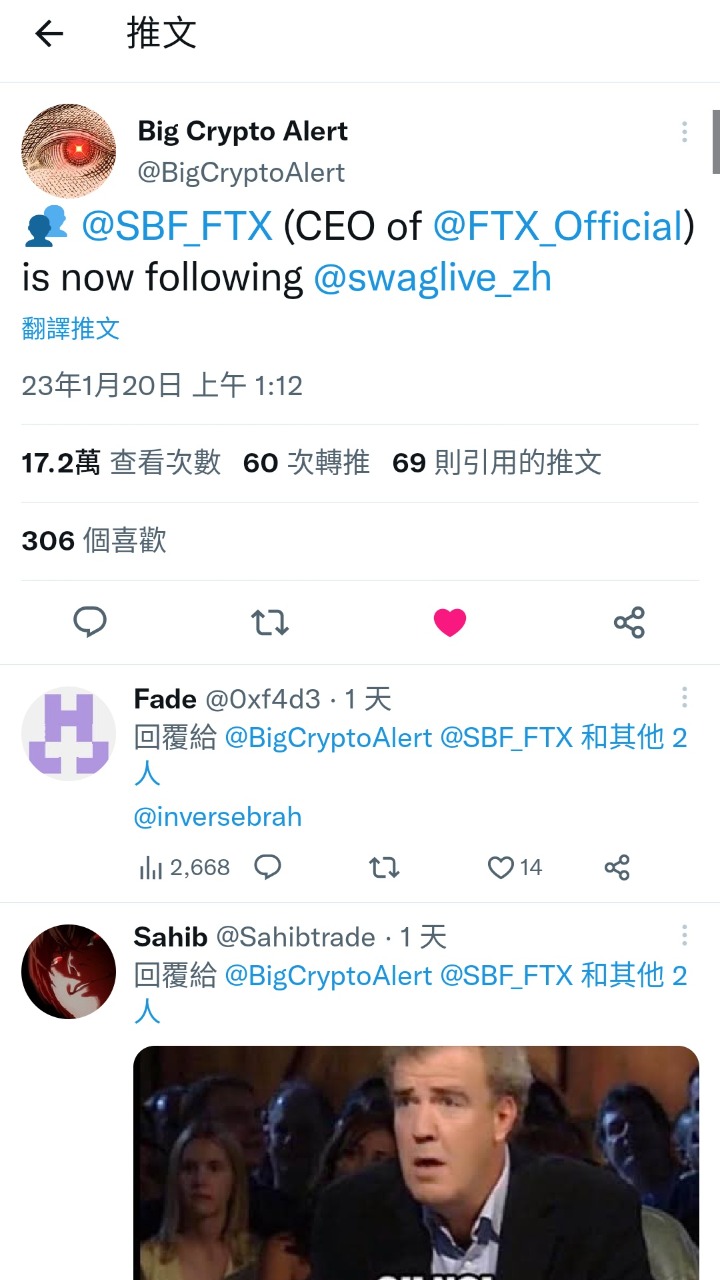Reply to Fade's comment

coord(267,867)
